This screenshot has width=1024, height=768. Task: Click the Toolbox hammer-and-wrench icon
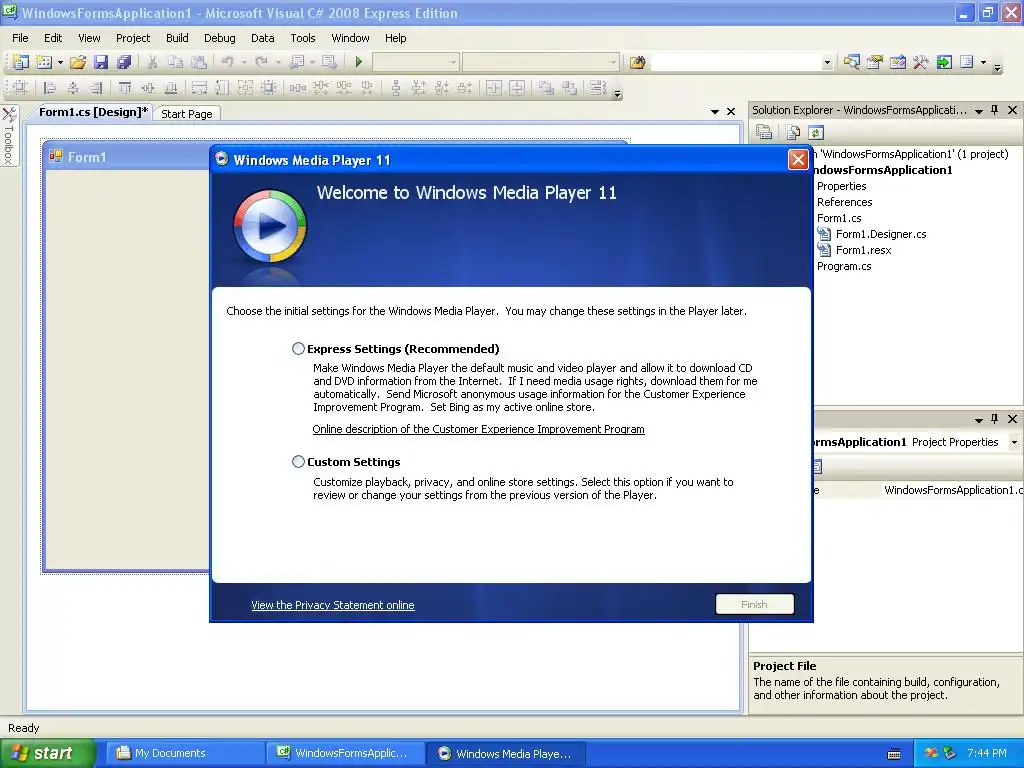pyautogui.click(x=921, y=62)
